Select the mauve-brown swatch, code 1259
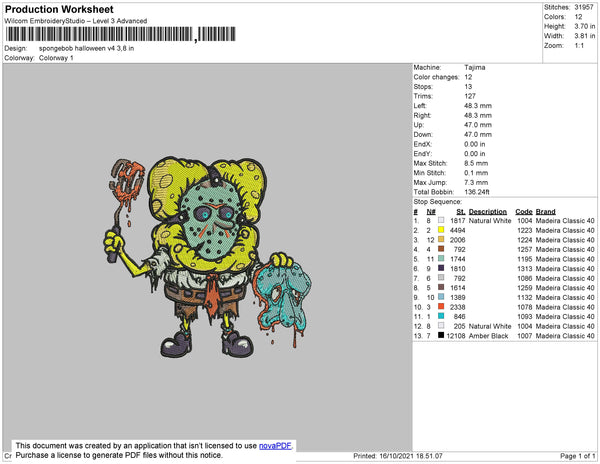600x464 pixels. pos(441,287)
